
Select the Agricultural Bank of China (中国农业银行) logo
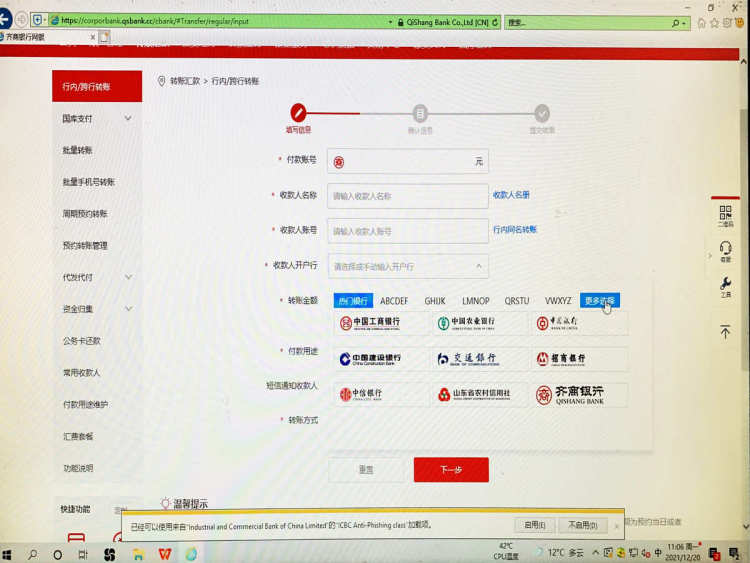point(466,323)
